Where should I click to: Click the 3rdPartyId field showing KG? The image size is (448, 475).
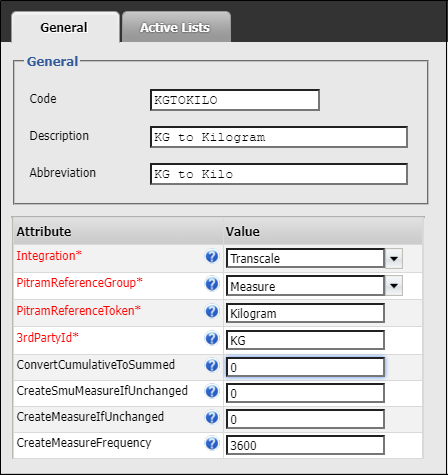pyautogui.click(x=305, y=340)
